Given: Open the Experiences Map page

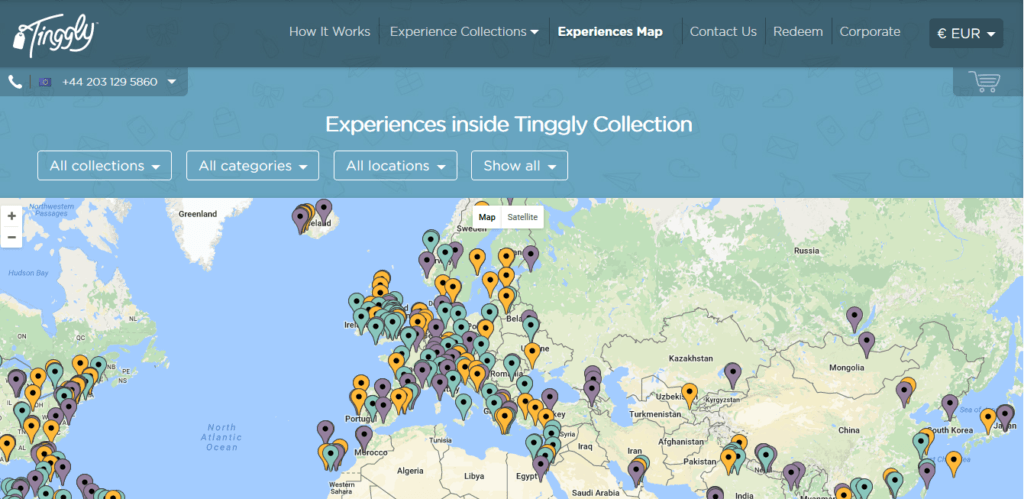Looking at the screenshot, I should click(x=610, y=31).
